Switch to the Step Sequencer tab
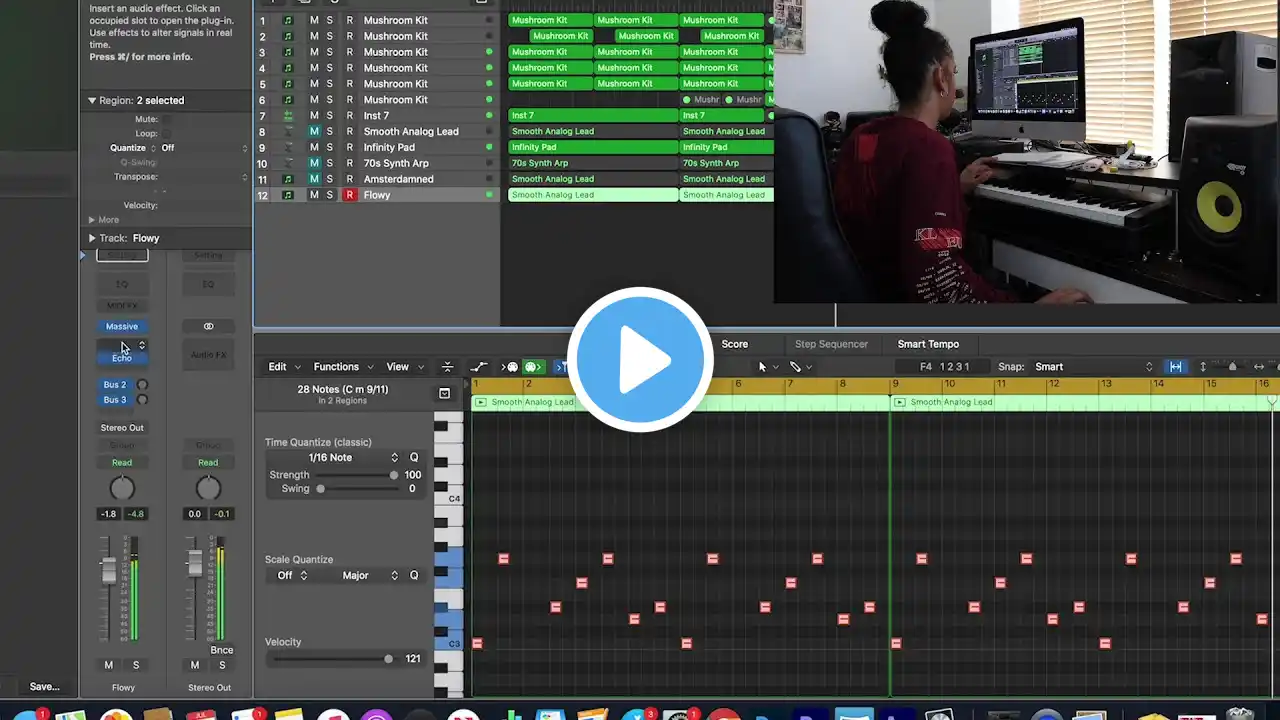This screenshot has height=720, width=1280. 831,344
